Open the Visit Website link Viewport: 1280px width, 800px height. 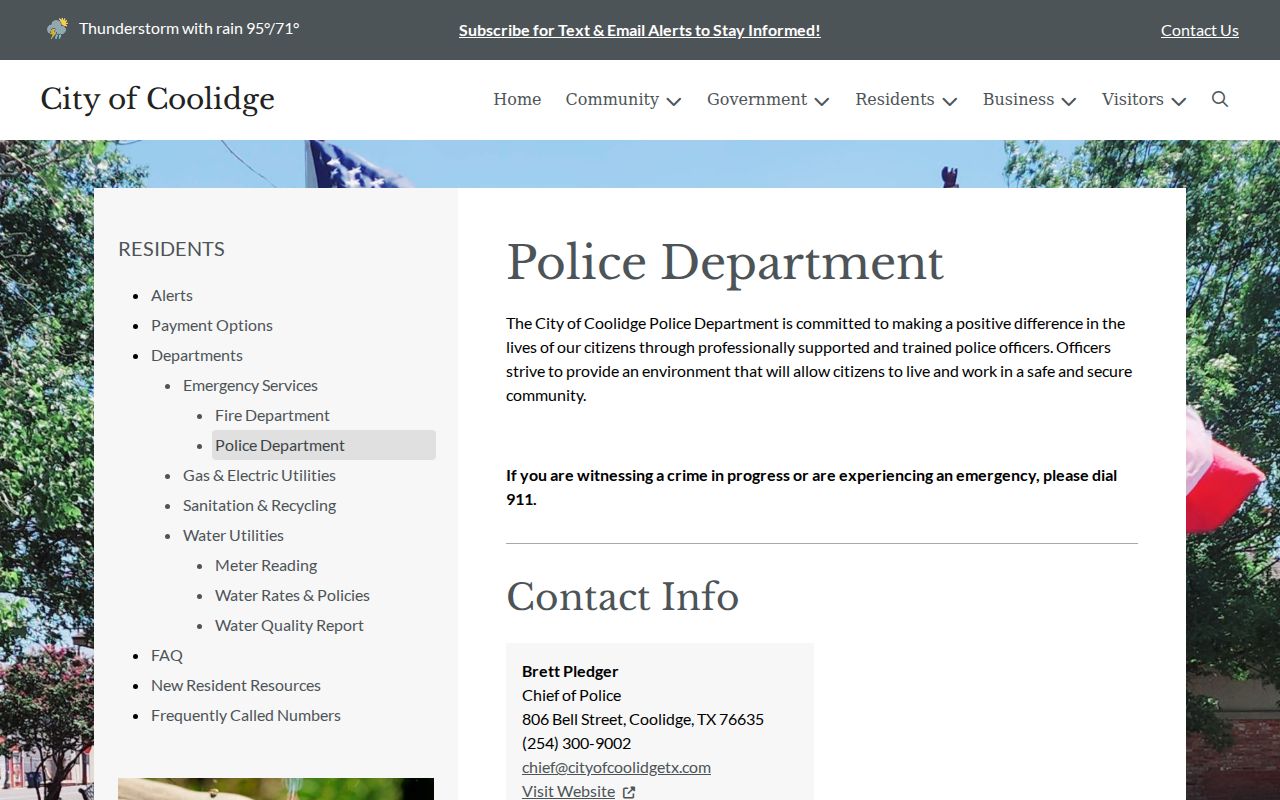tap(568, 791)
